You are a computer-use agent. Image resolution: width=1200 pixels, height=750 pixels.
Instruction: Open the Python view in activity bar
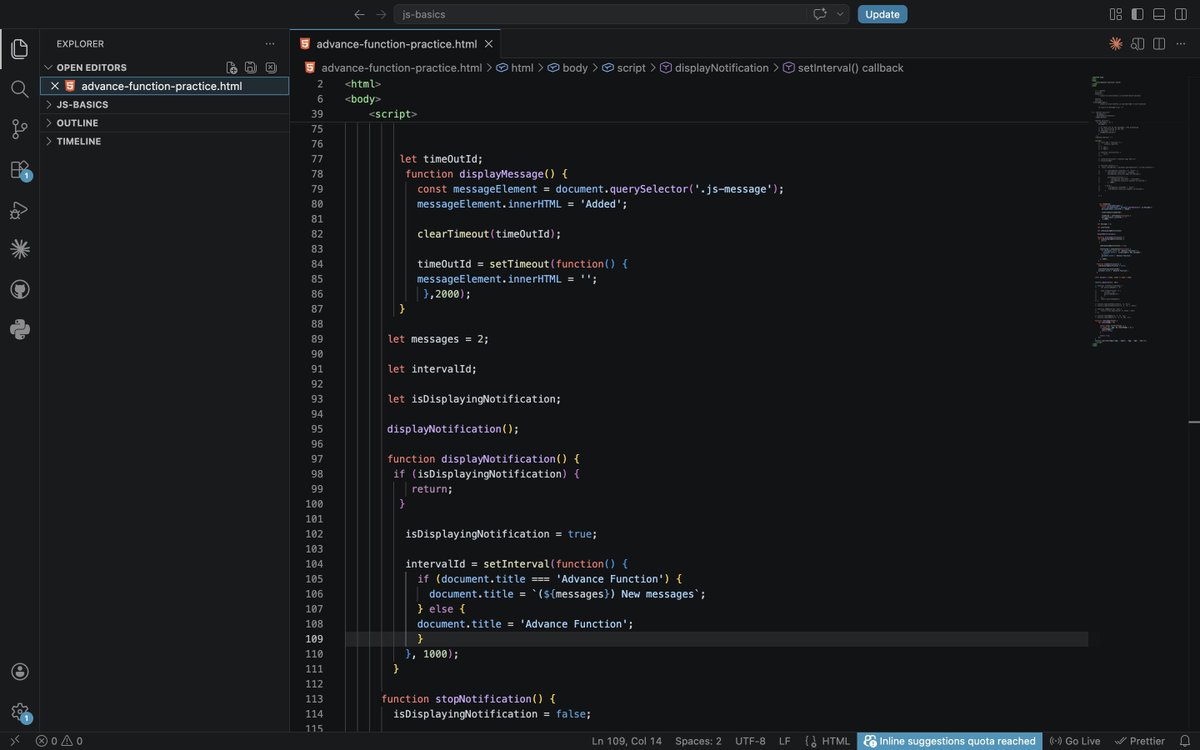click(19, 329)
